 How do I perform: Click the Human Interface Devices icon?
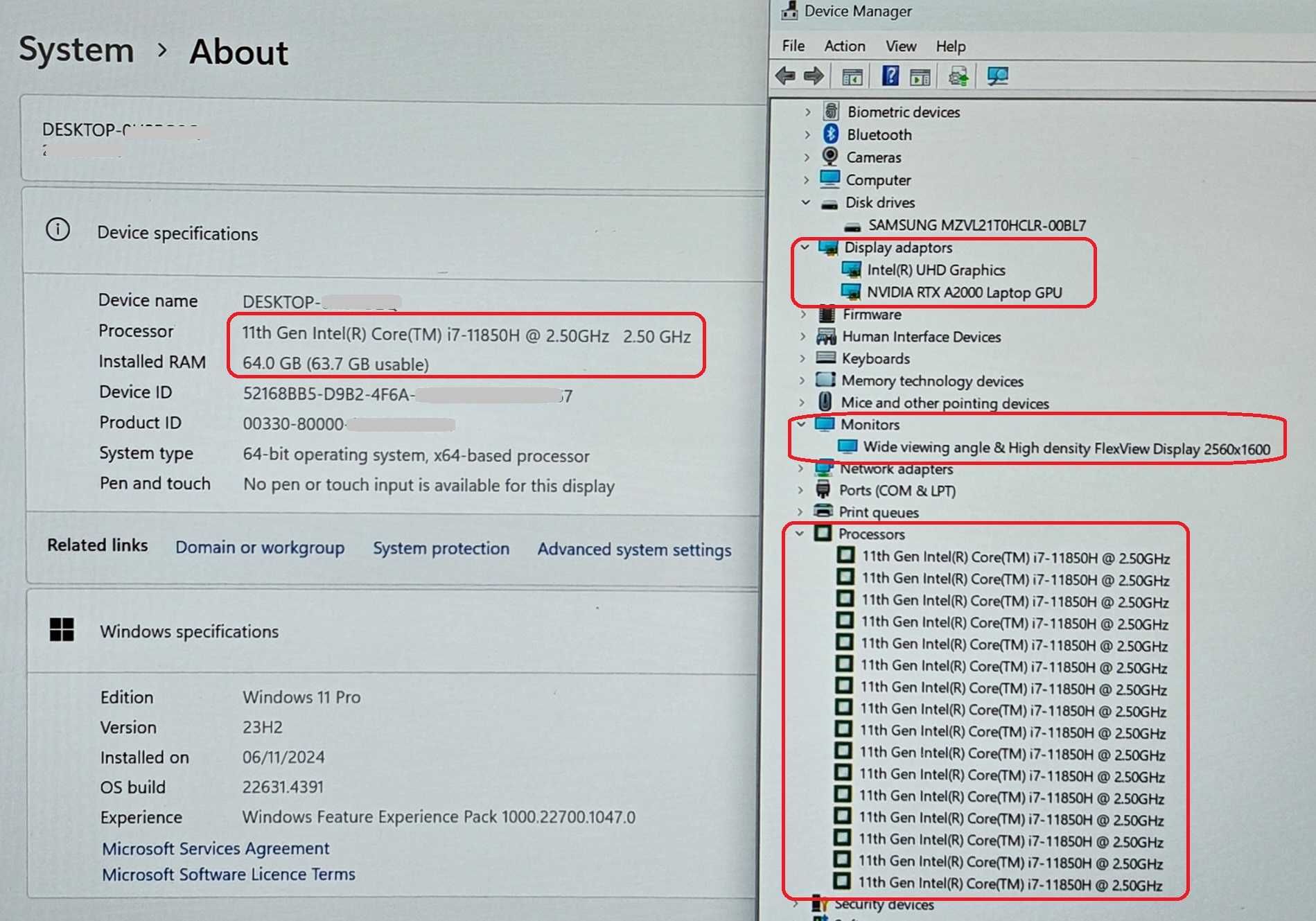826,336
